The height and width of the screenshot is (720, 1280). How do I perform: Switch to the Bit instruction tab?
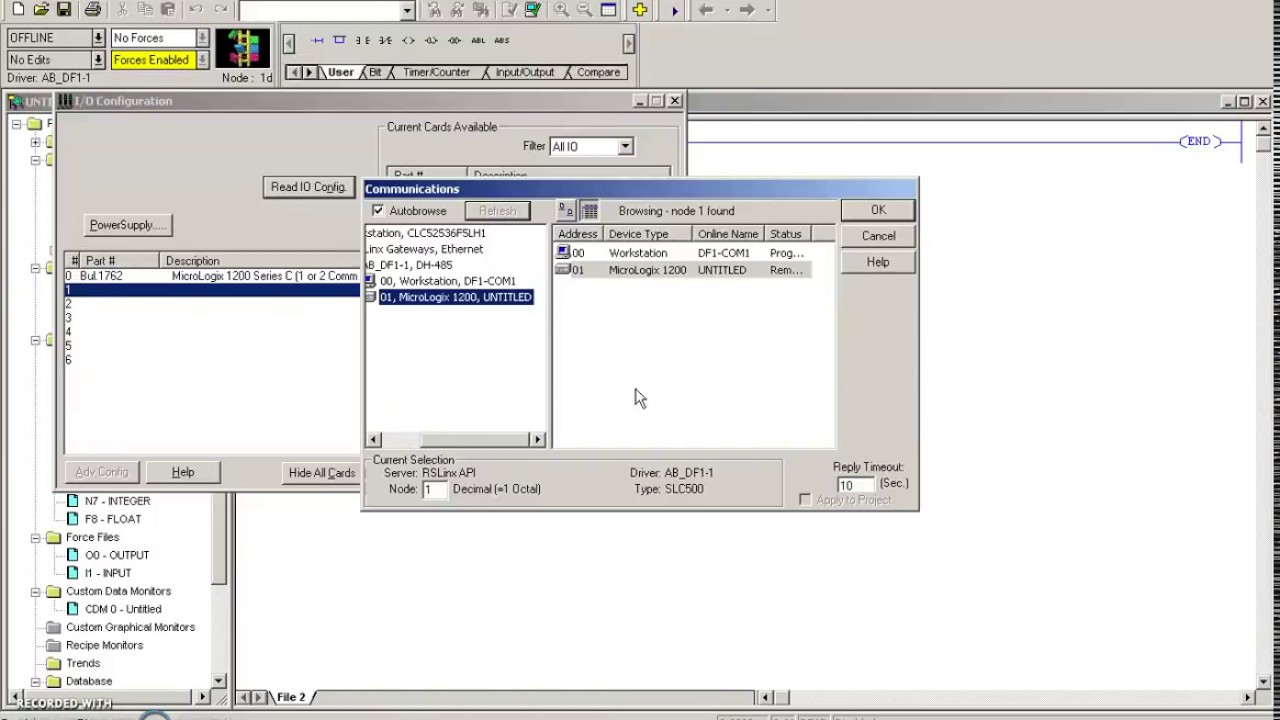(375, 72)
